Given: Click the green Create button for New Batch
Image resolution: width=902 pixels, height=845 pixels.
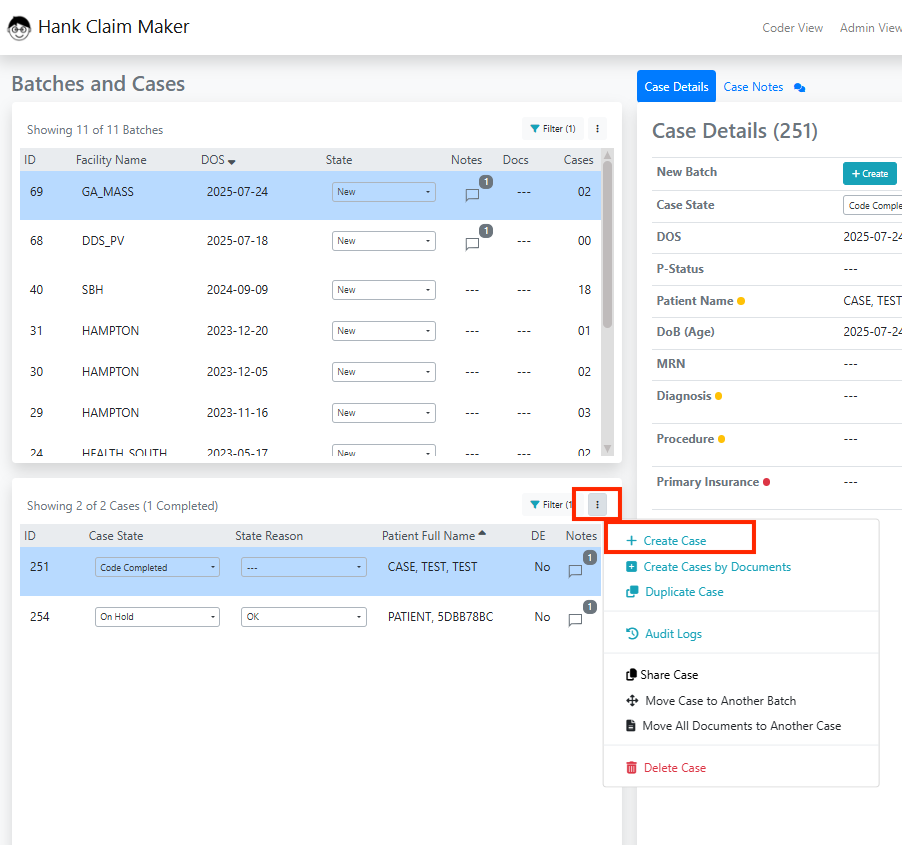Looking at the screenshot, I should tap(869, 173).
